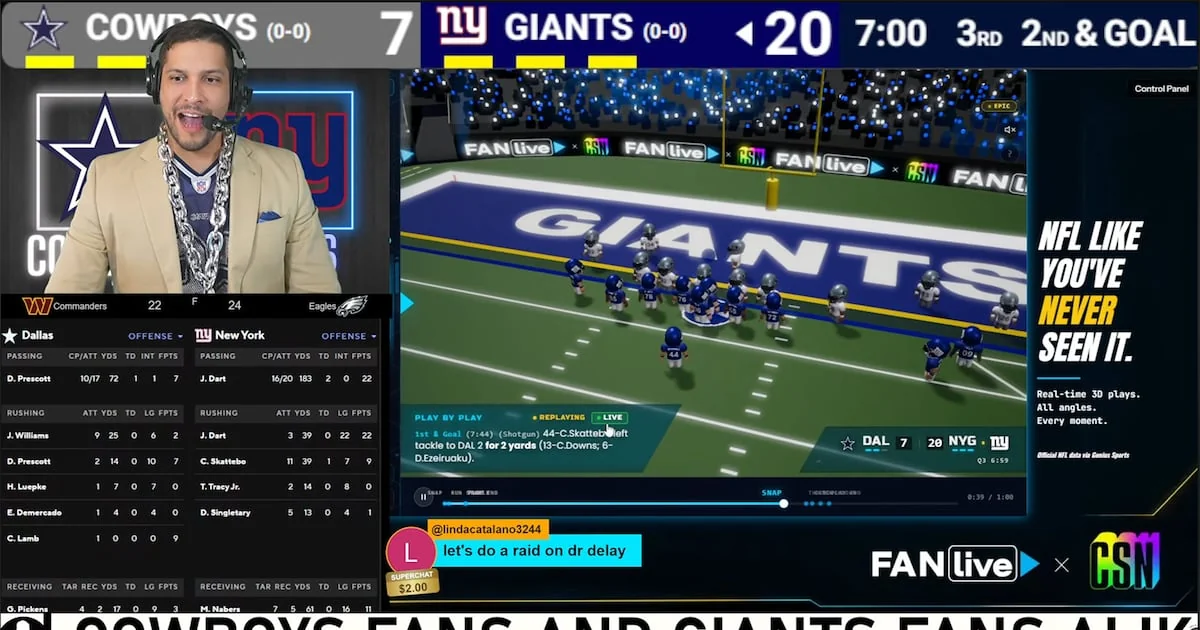The image size is (1200, 630).
Task: Click the SNAP marker on the timeline
Action: 771,492
